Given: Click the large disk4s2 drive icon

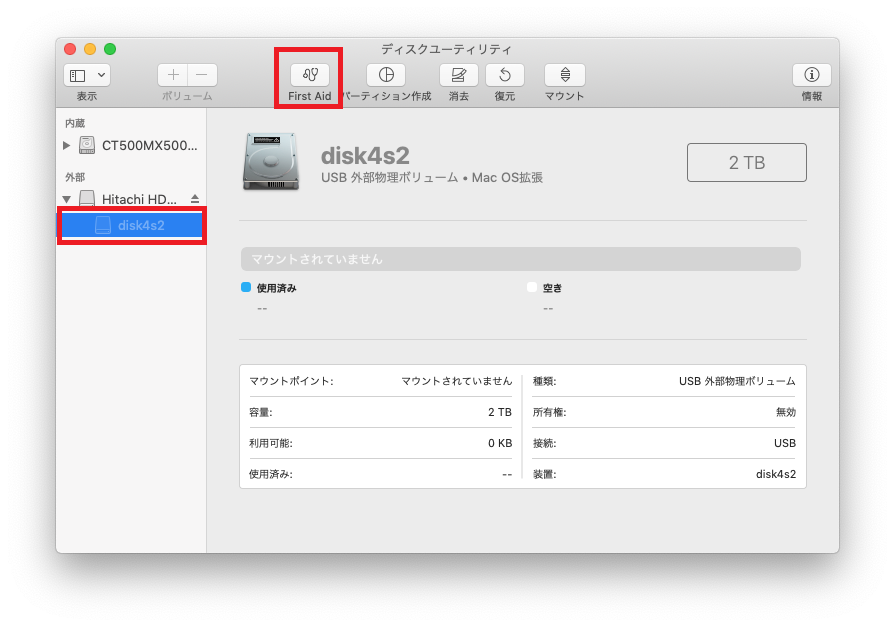Looking at the screenshot, I should click(271, 162).
